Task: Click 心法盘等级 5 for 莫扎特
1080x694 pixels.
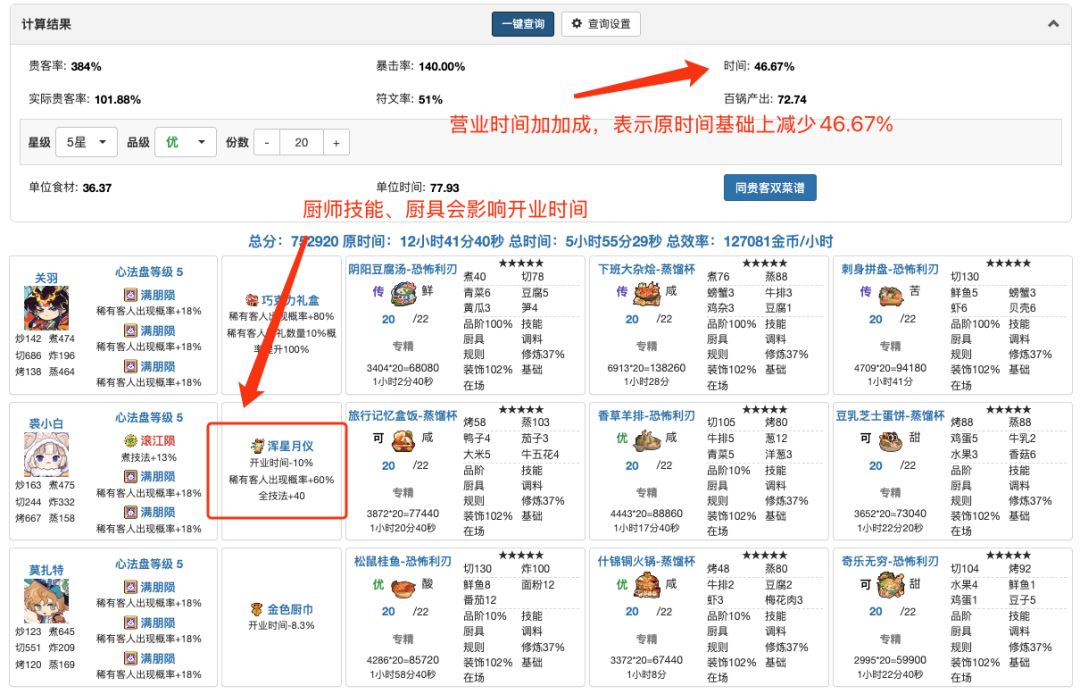Action: (149, 564)
